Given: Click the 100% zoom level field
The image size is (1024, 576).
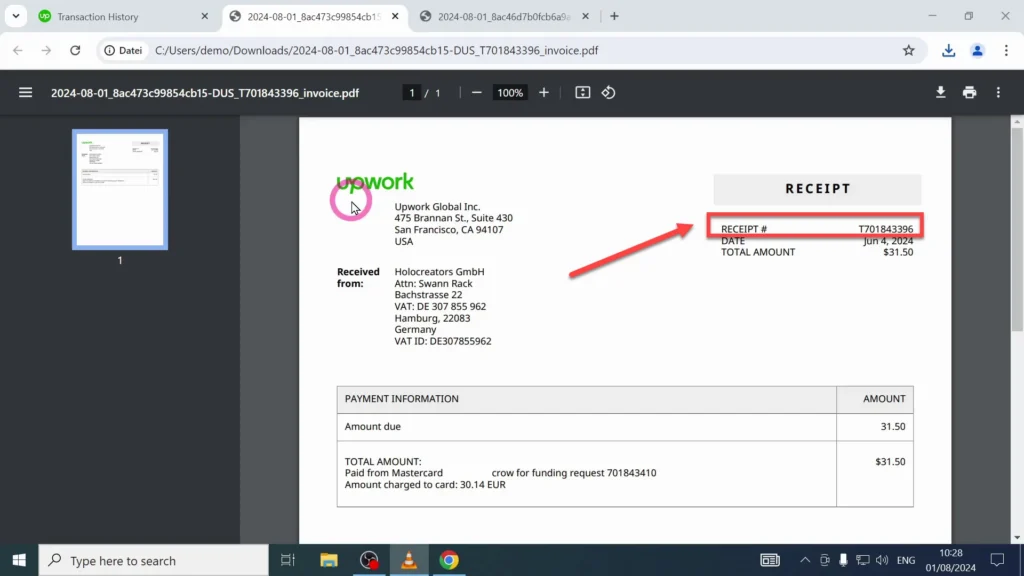Looking at the screenshot, I should (510, 93).
